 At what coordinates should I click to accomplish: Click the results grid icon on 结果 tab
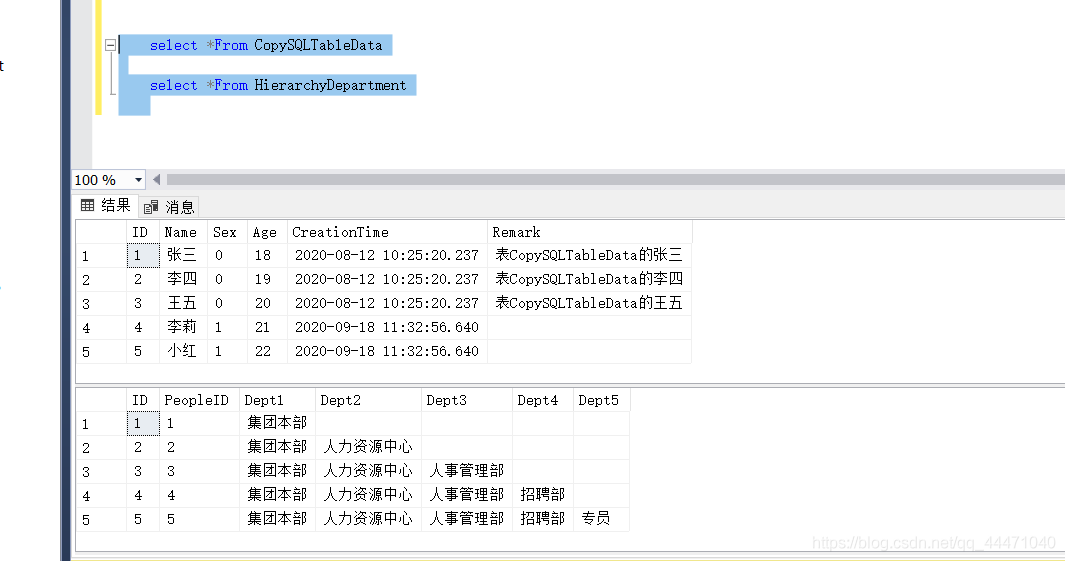tap(88, 205)
